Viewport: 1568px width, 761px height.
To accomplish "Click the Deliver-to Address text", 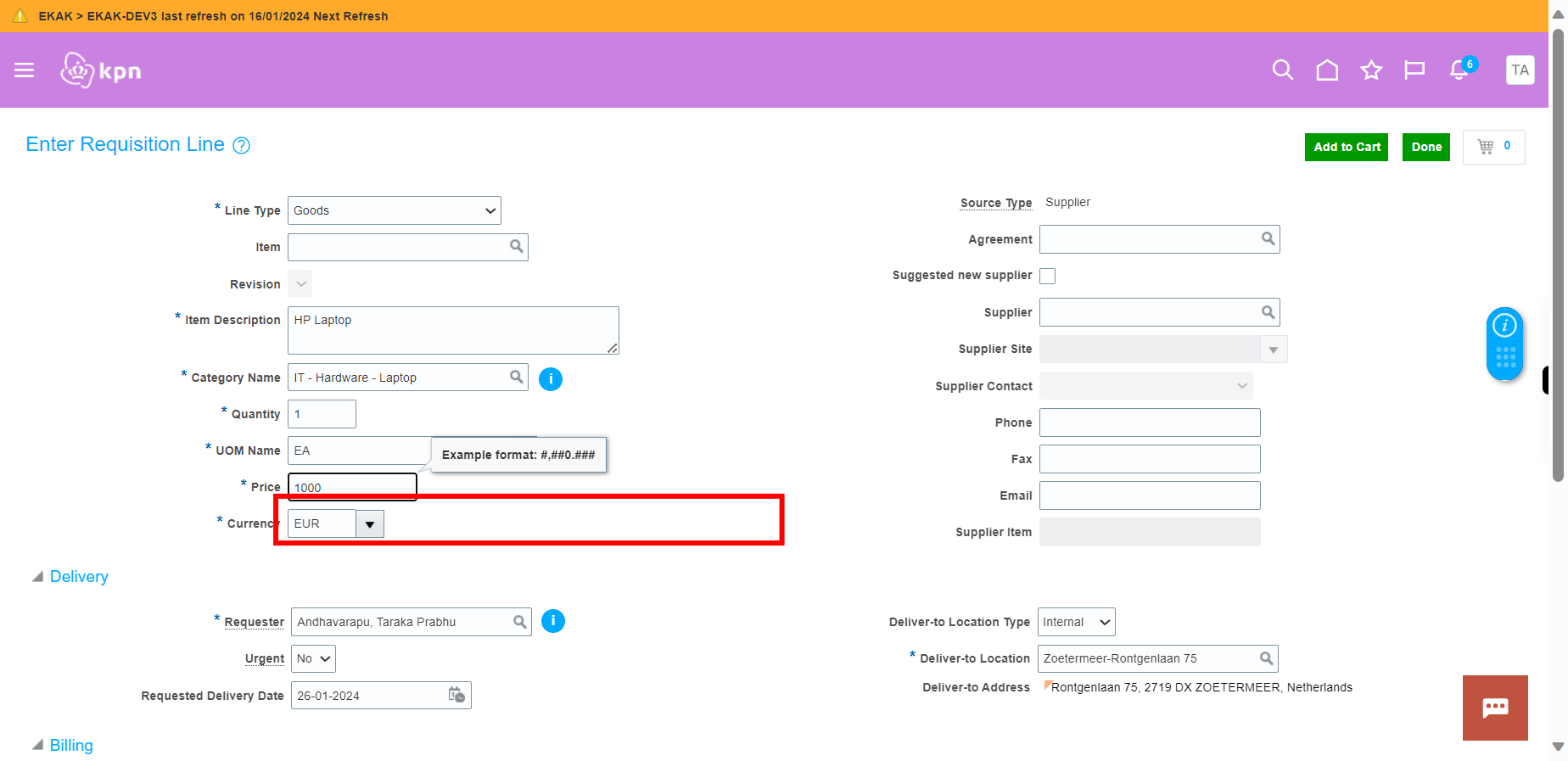I will point(1201,687).
